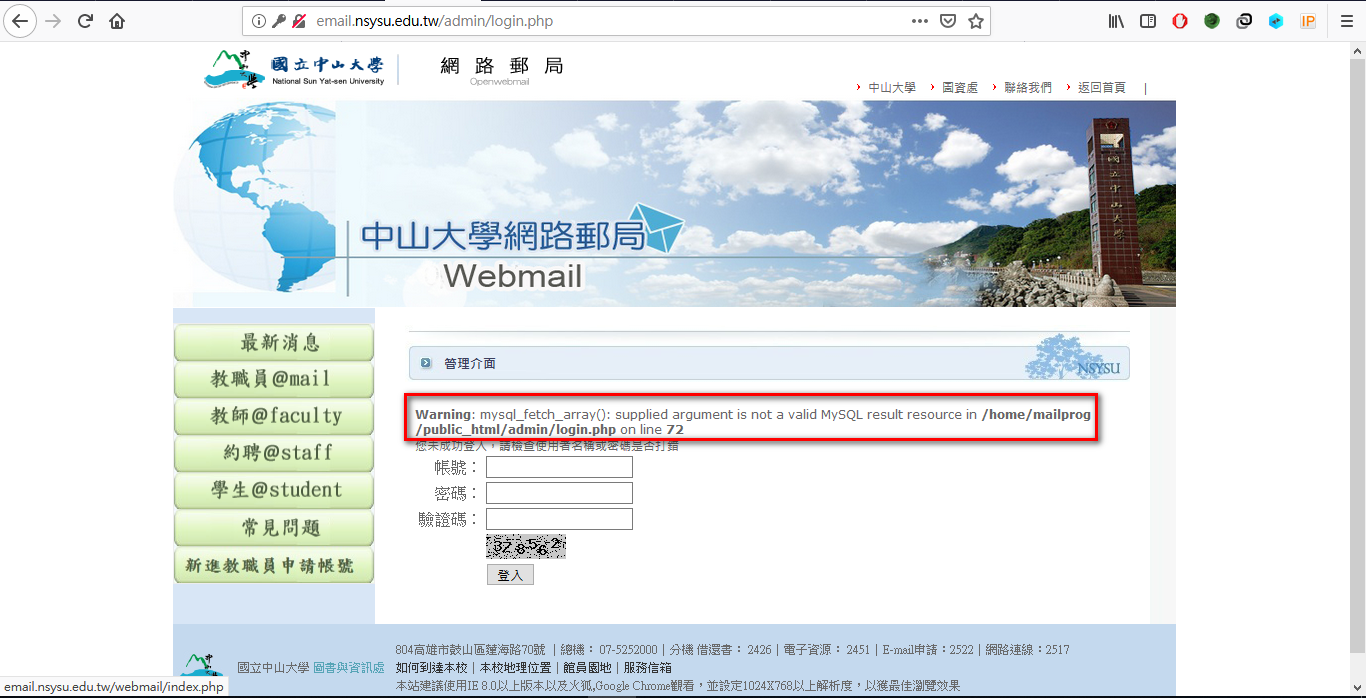Viewport: 1366px width, 698px height.
Task: Click the 登入 login button
Action: pos(510,575)
